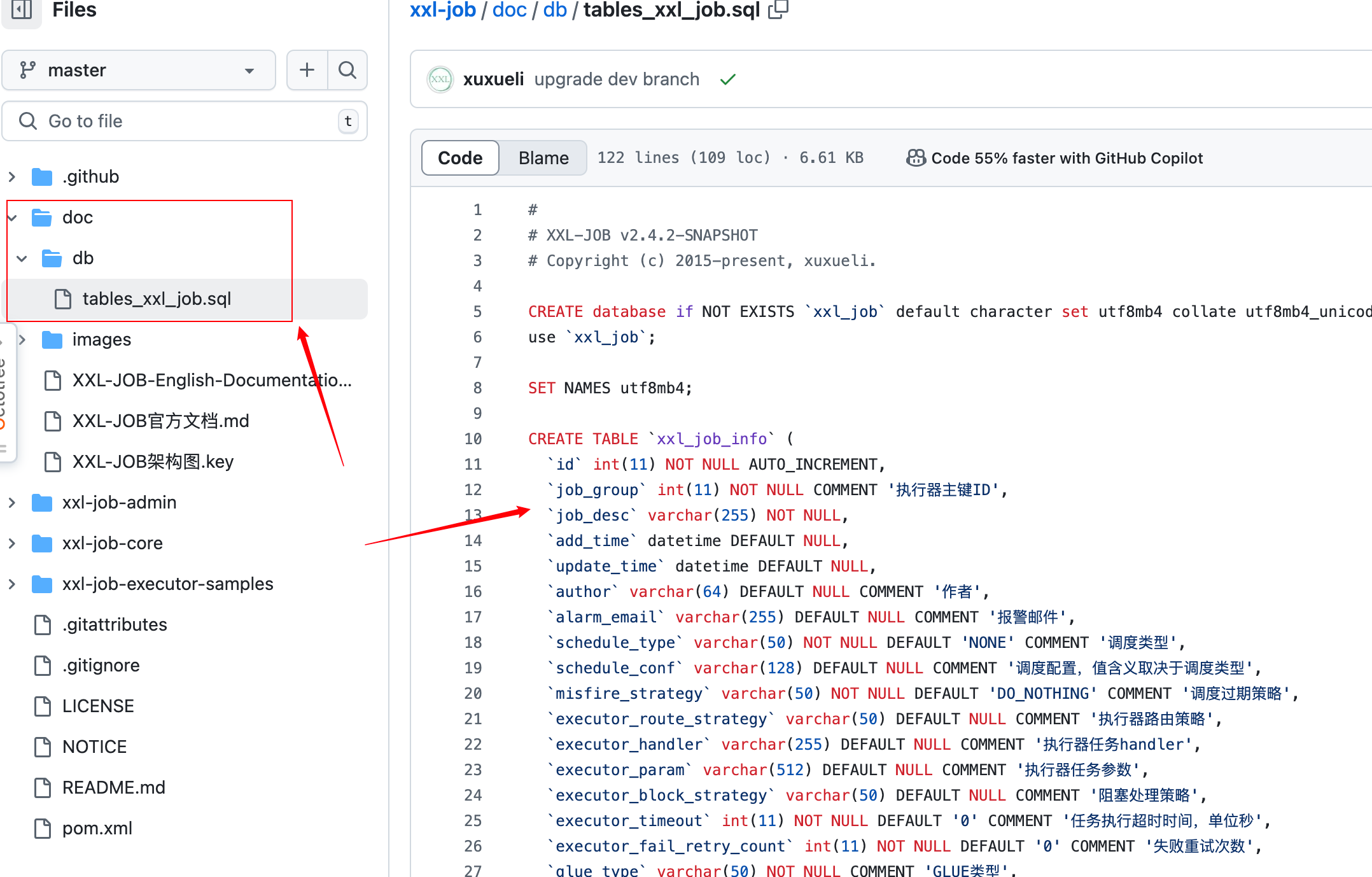Viewport: 1372px width, 877px height.
Task: Click the xxl-job-admin folder icon
Action: click(42, 503)
